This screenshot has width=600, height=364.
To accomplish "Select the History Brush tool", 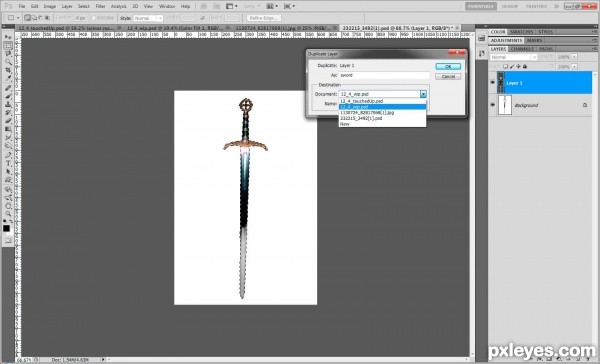I will click(8, 113).
